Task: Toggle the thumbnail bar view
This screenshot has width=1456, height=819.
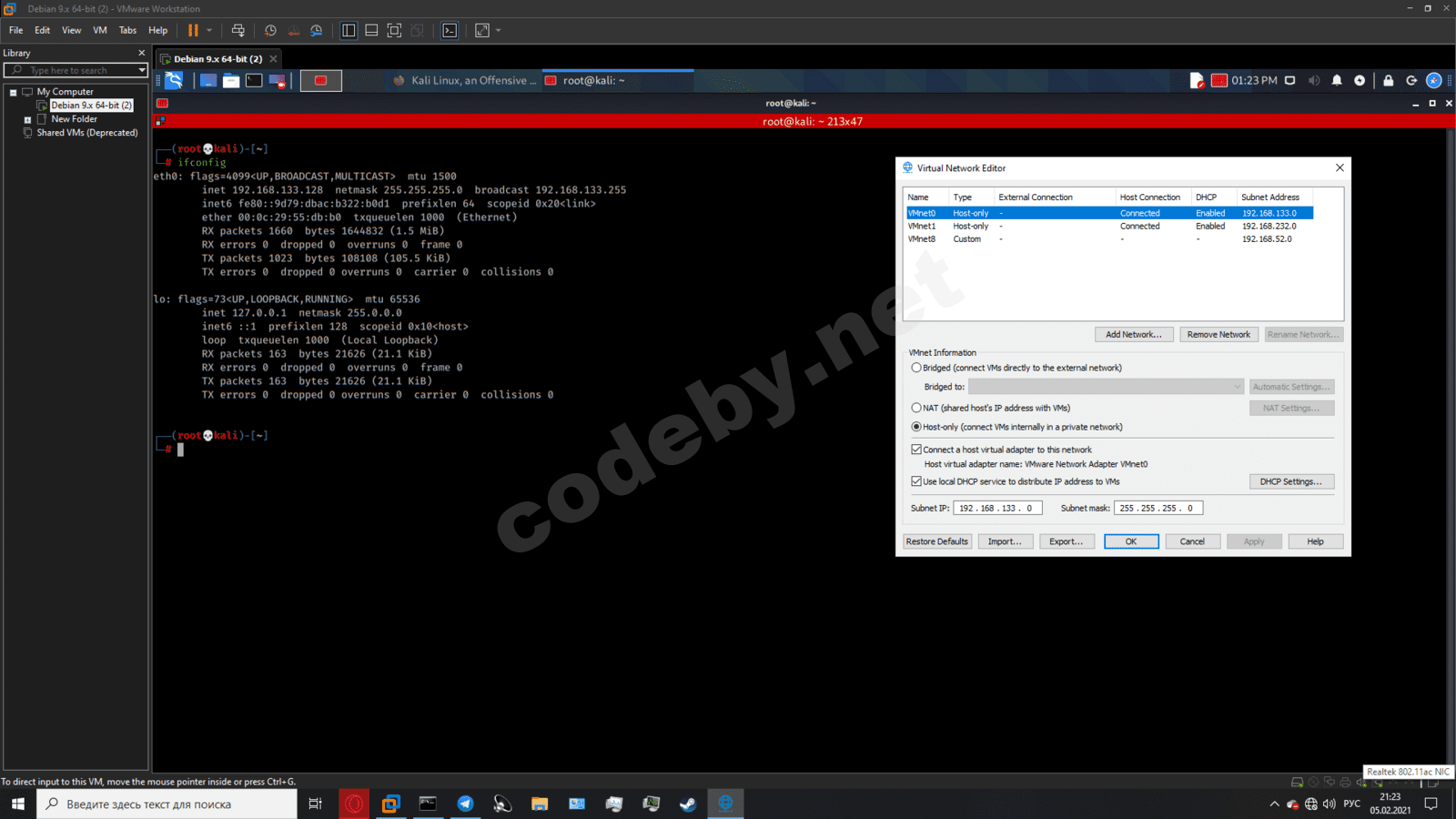Action: [371, 30]
